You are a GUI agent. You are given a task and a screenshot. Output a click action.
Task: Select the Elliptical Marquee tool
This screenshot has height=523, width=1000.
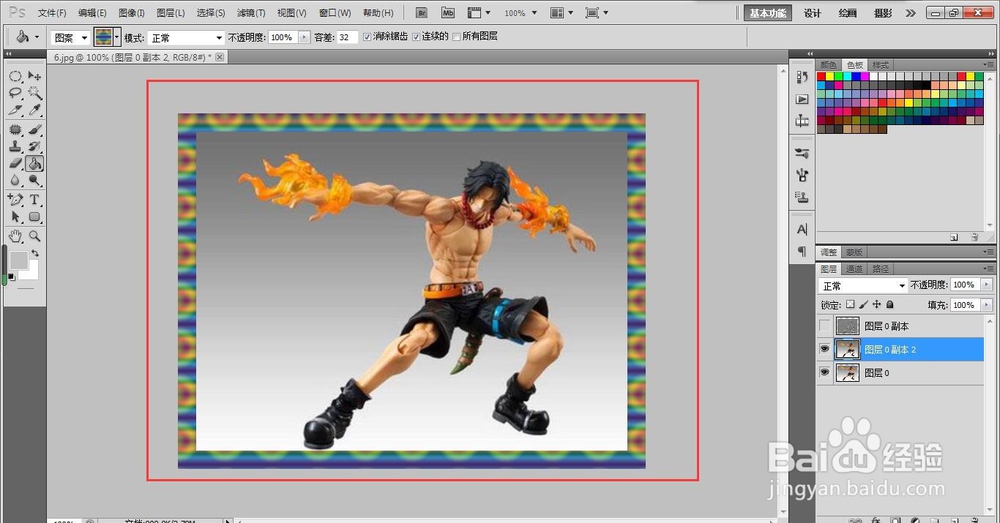[15, 76]
